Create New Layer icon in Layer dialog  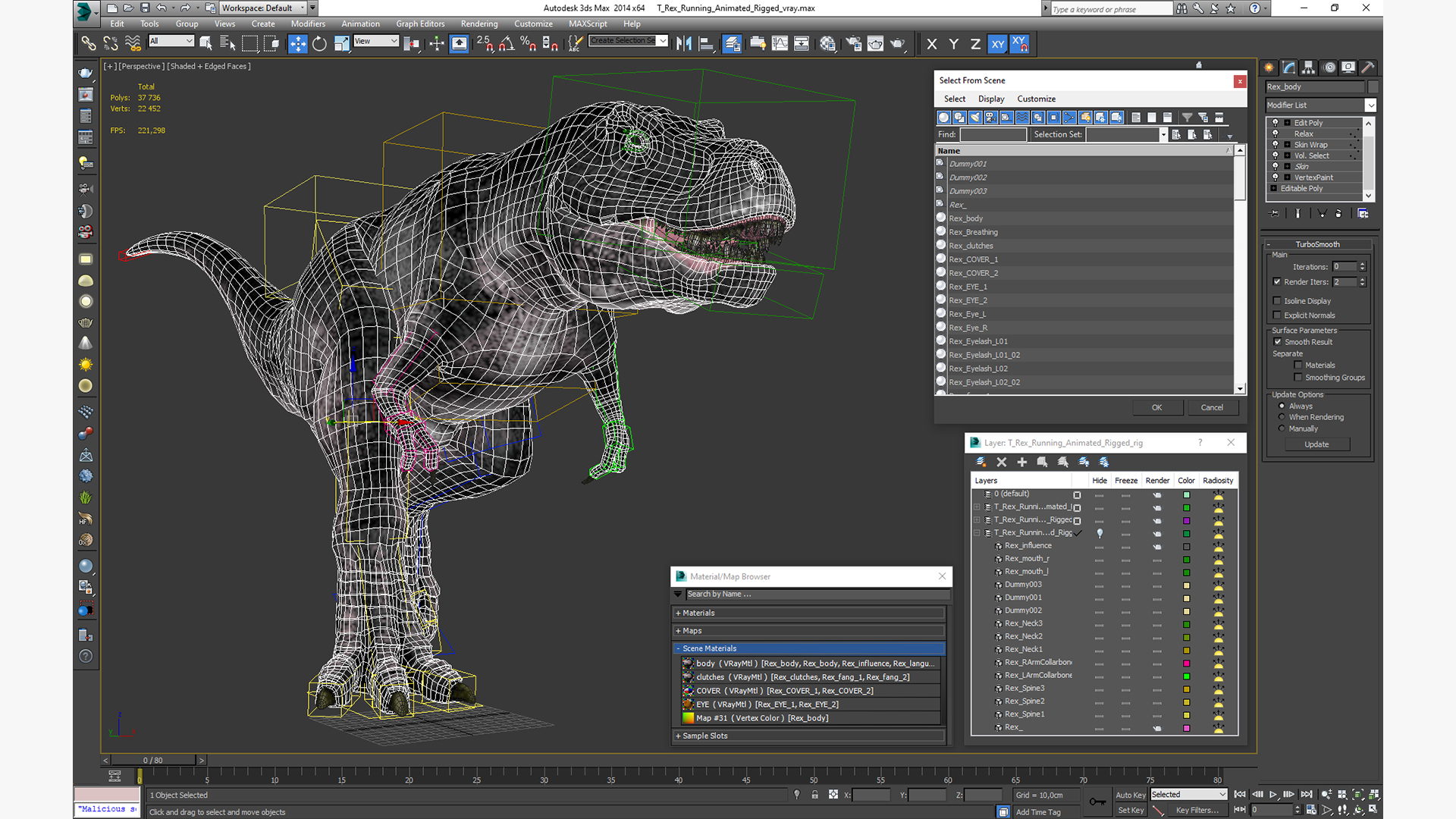click(981, 462)
